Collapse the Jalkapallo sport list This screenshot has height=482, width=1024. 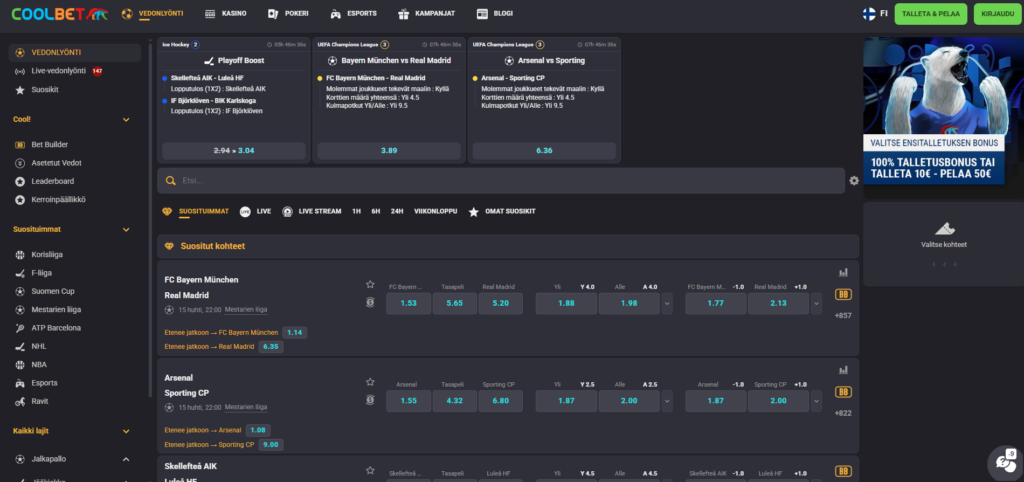tap(126, 459)
